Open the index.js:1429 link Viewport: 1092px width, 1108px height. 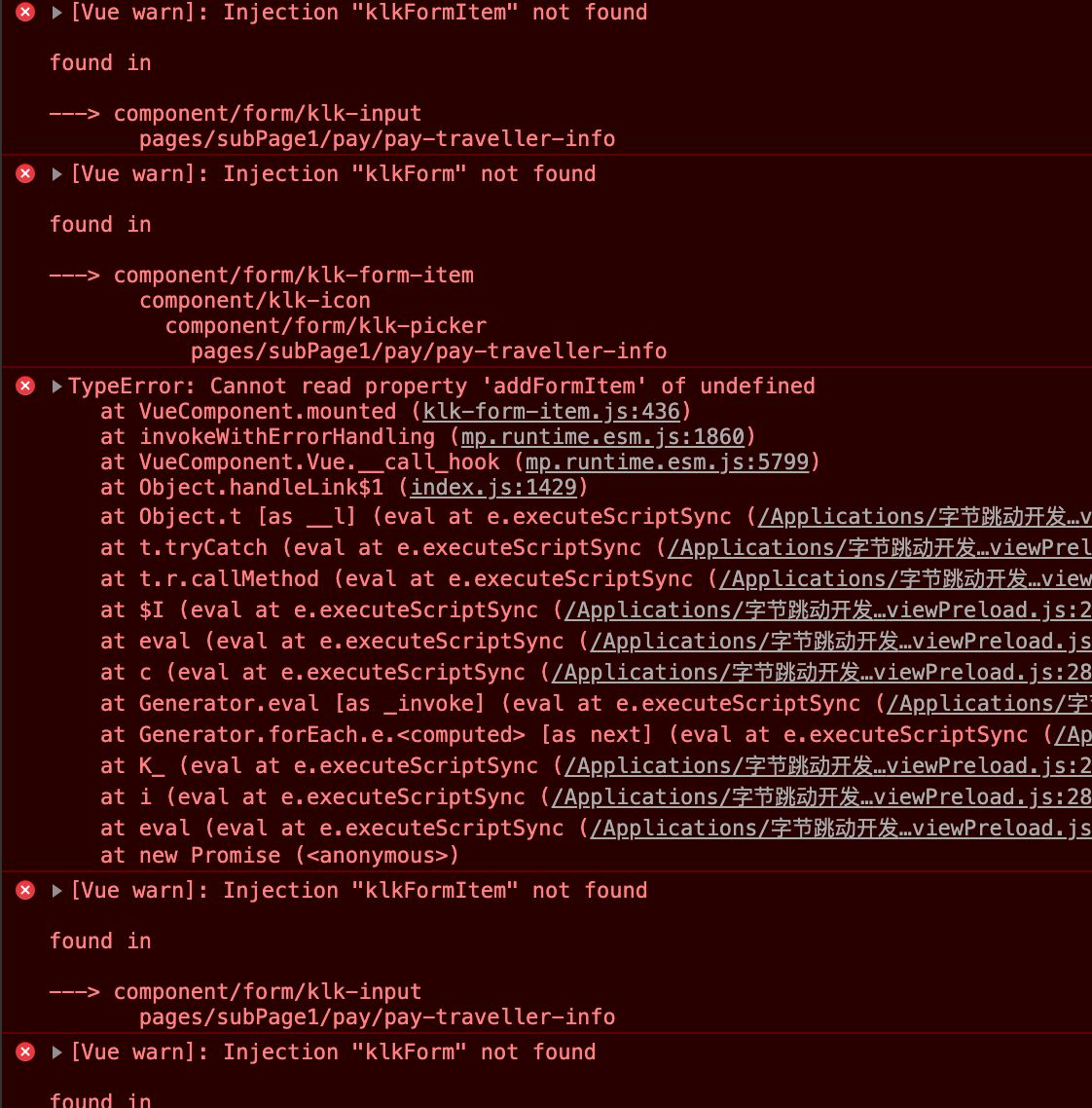point(493,488)
